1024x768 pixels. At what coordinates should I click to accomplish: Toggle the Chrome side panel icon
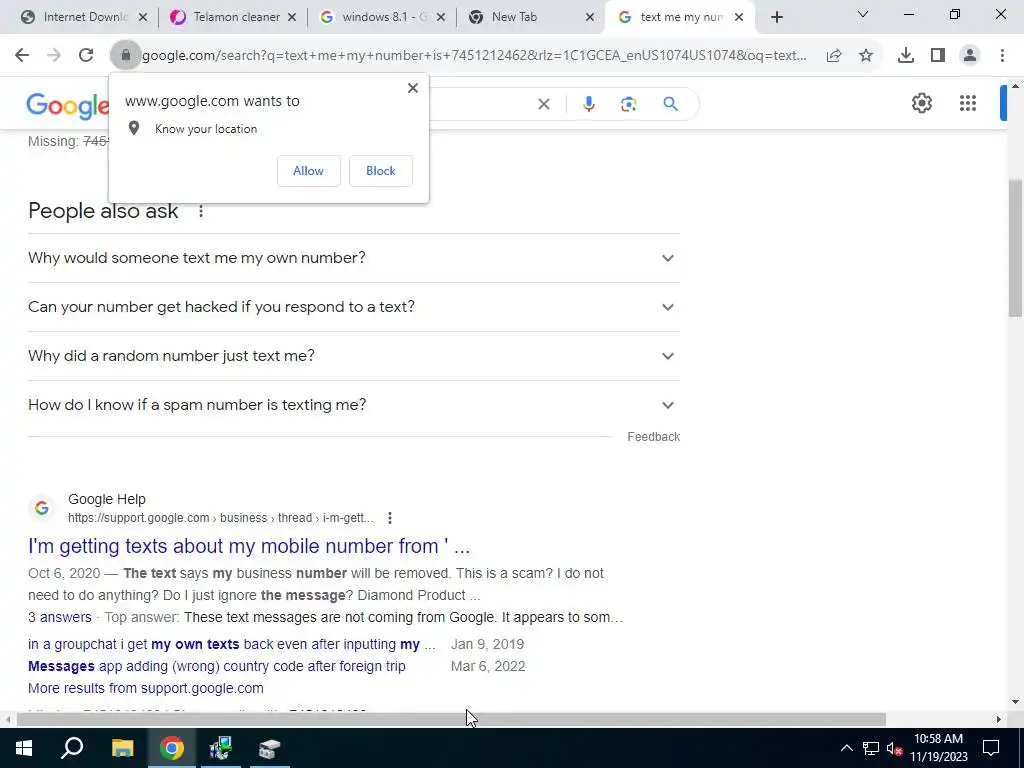coord(938,56)
